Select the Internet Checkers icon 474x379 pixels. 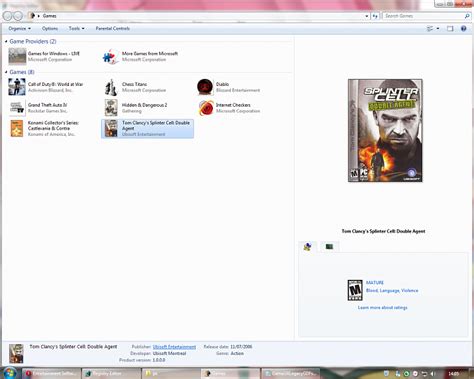click(206, 108)
